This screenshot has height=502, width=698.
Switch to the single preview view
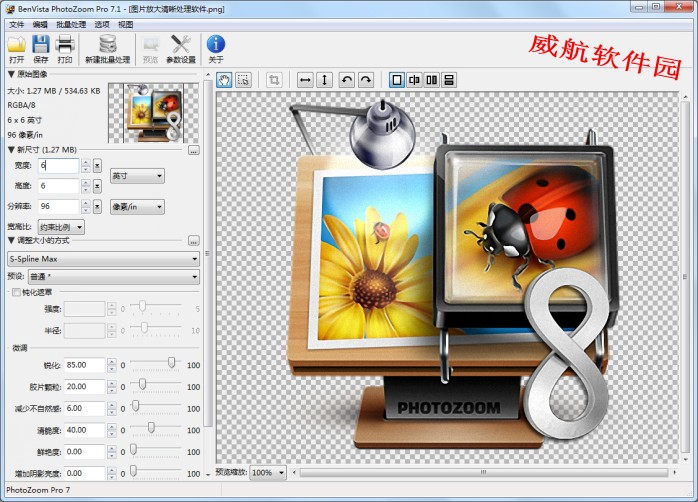pyautogui.click(x=397, y=80)
